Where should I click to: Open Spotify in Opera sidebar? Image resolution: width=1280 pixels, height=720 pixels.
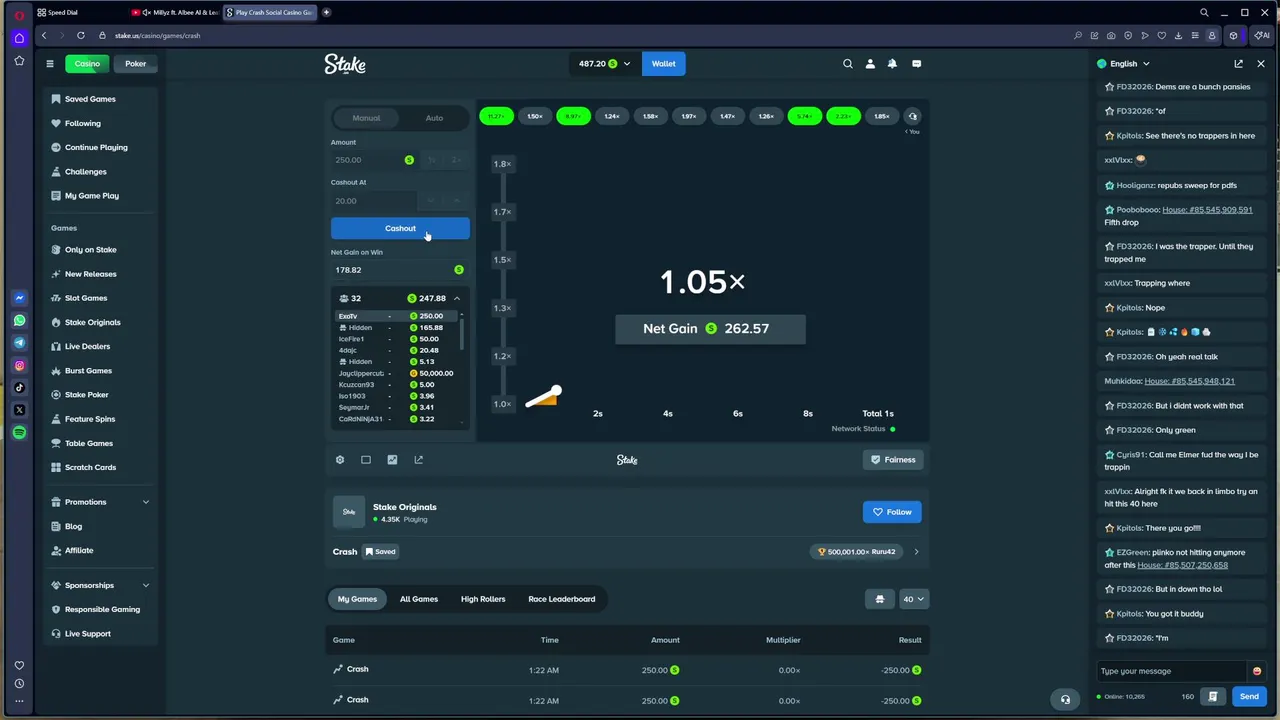point(19,433)
